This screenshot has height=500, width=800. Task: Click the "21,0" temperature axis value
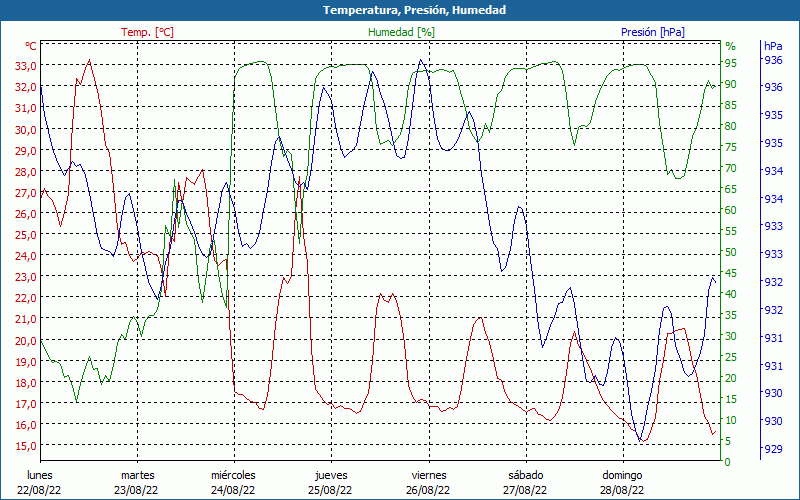pyautogui.click(x=26, y=319)
